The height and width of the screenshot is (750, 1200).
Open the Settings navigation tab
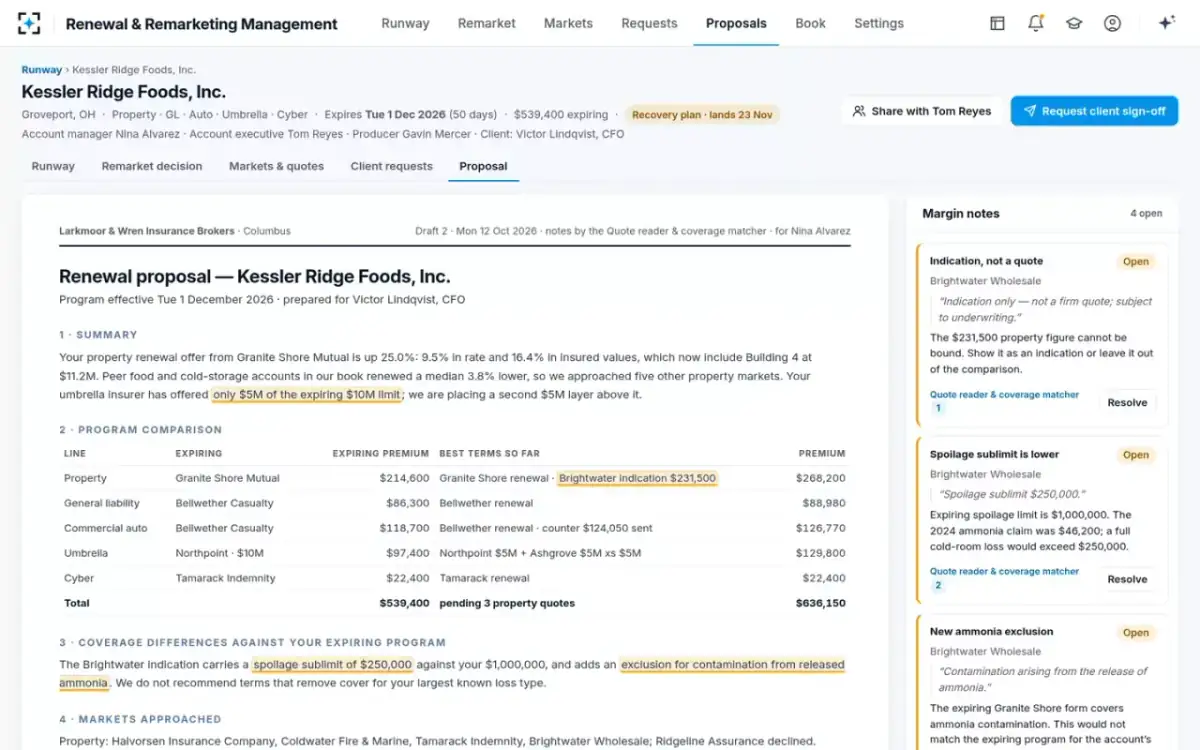tap(879, 23)
